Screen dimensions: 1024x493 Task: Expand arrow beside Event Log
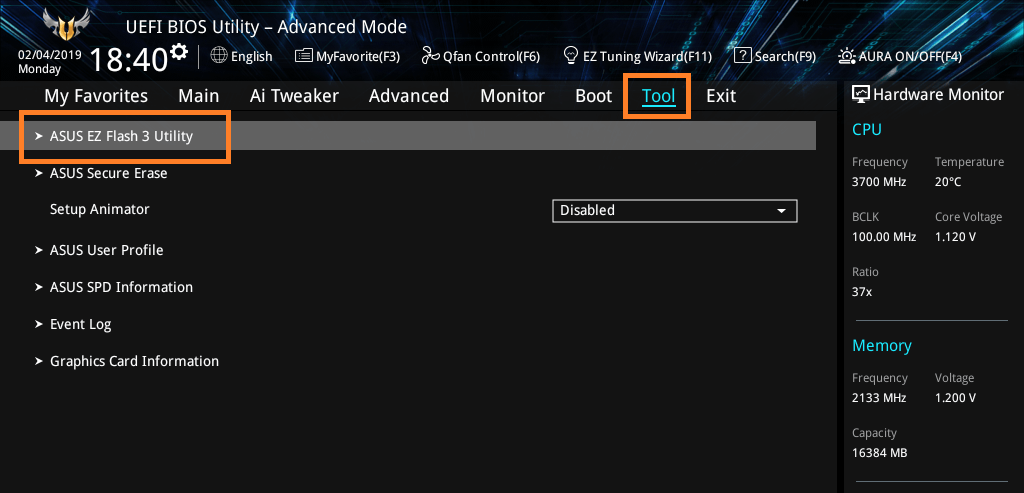click(x=39, y=324)
